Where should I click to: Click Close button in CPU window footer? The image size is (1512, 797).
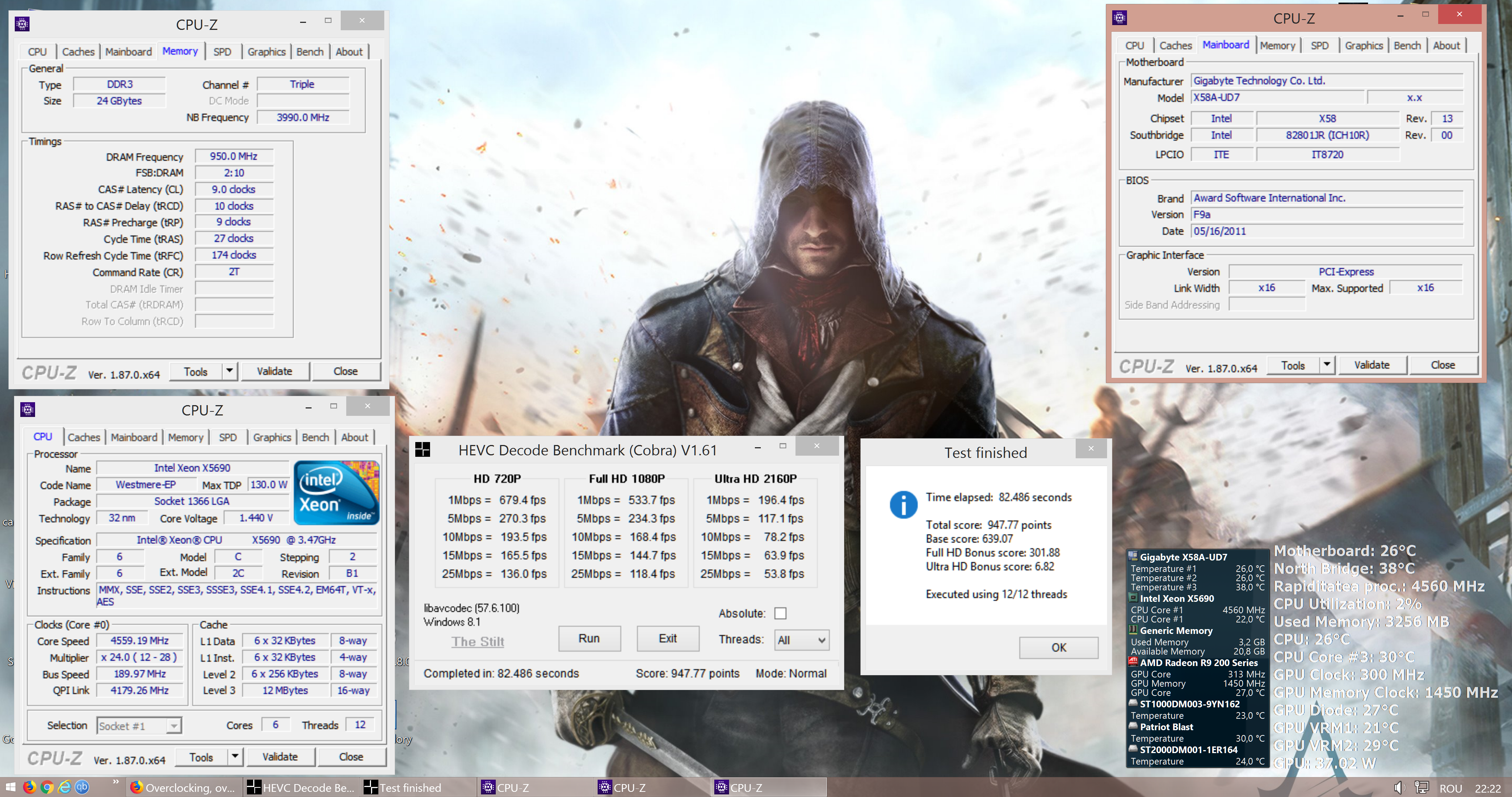point(351,757)
